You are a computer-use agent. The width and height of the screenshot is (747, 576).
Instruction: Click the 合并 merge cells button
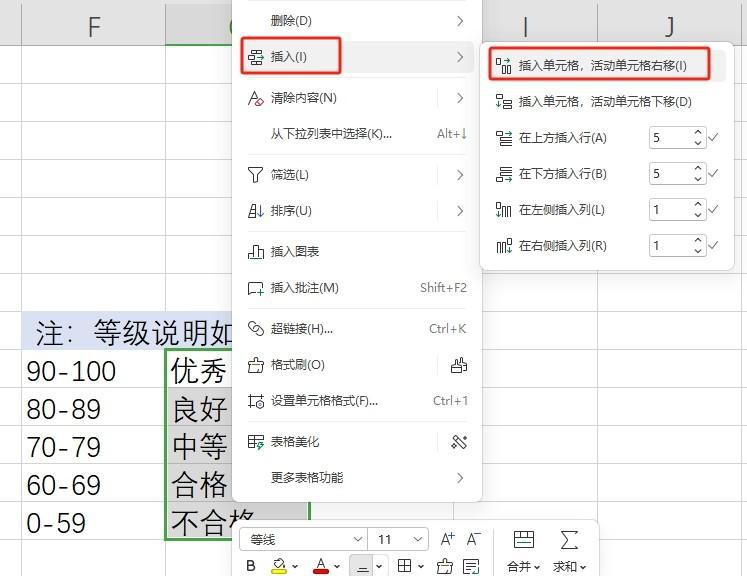coord(524,551)
